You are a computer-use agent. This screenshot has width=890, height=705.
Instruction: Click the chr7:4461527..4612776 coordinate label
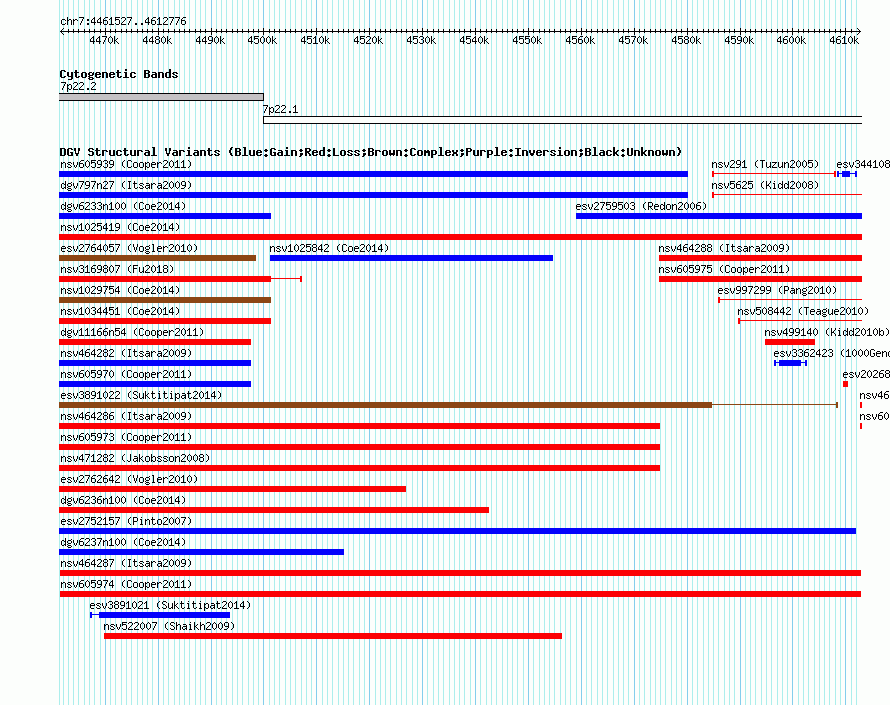(x=123, y=21)
